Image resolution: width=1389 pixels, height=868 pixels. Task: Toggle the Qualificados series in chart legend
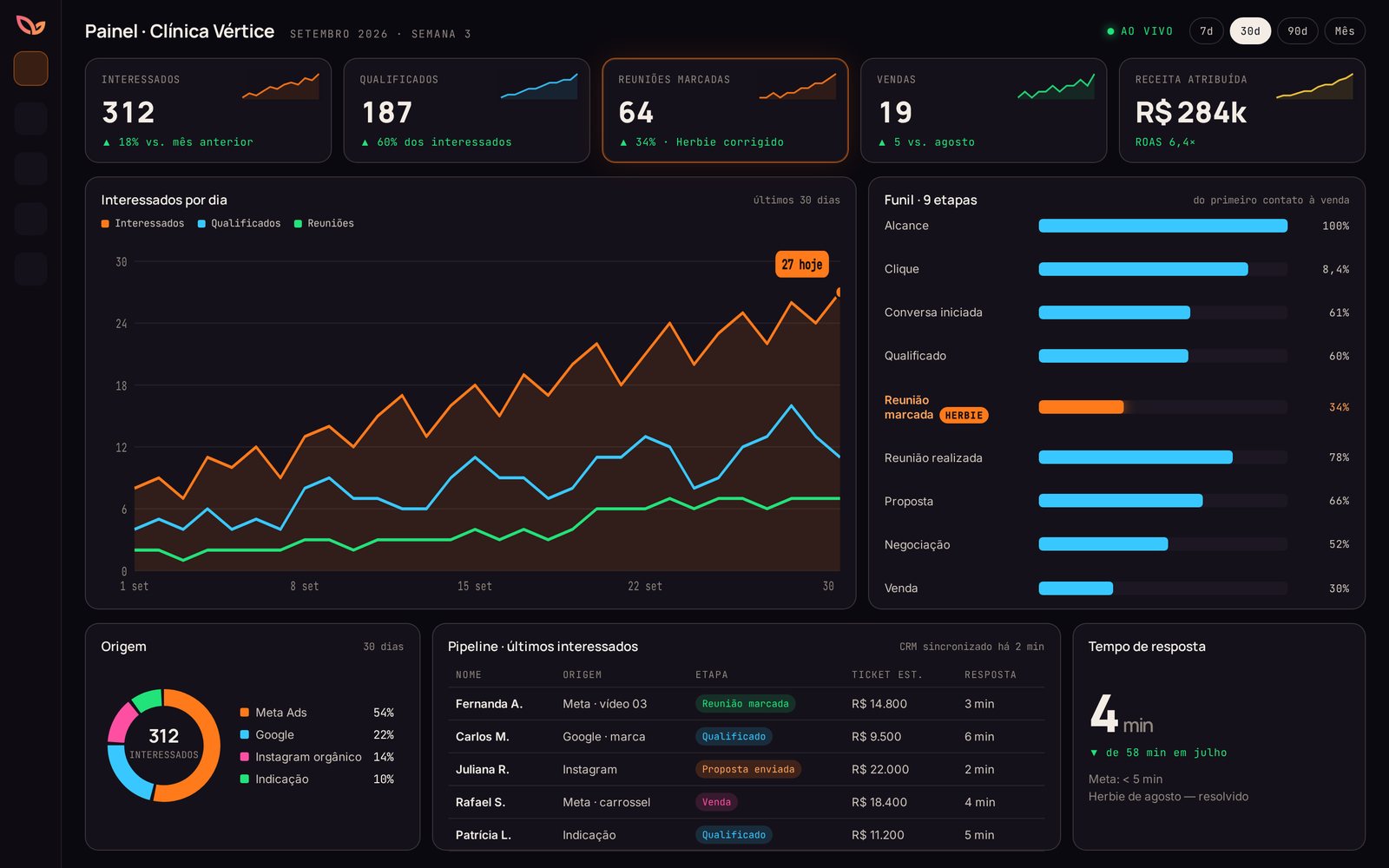click(239, 224)
